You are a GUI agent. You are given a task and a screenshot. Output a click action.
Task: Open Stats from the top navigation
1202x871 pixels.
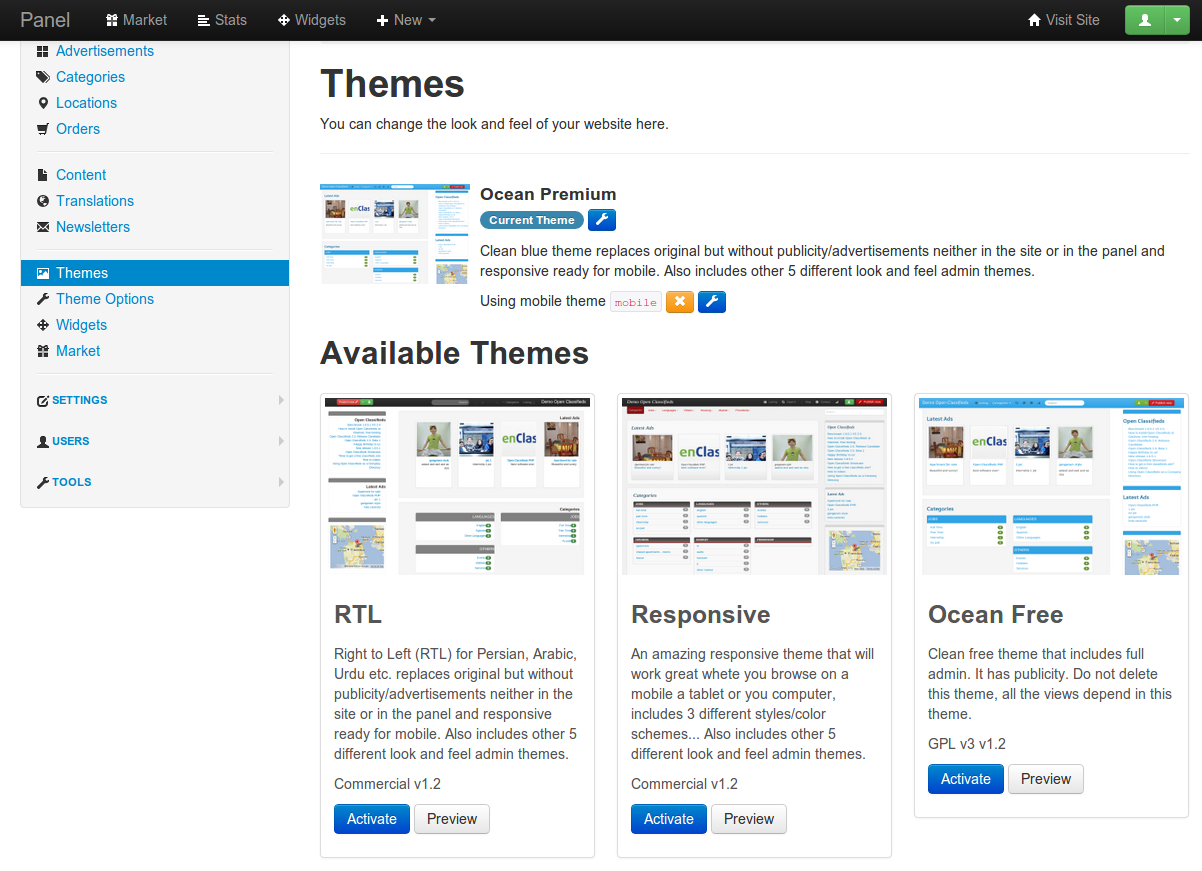click(222, 20)
